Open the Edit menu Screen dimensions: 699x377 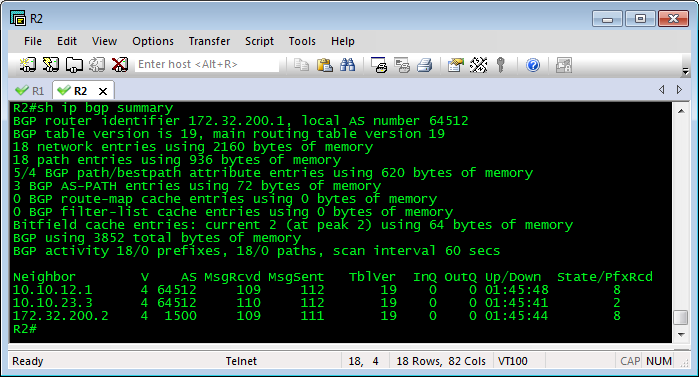(67, 41)
